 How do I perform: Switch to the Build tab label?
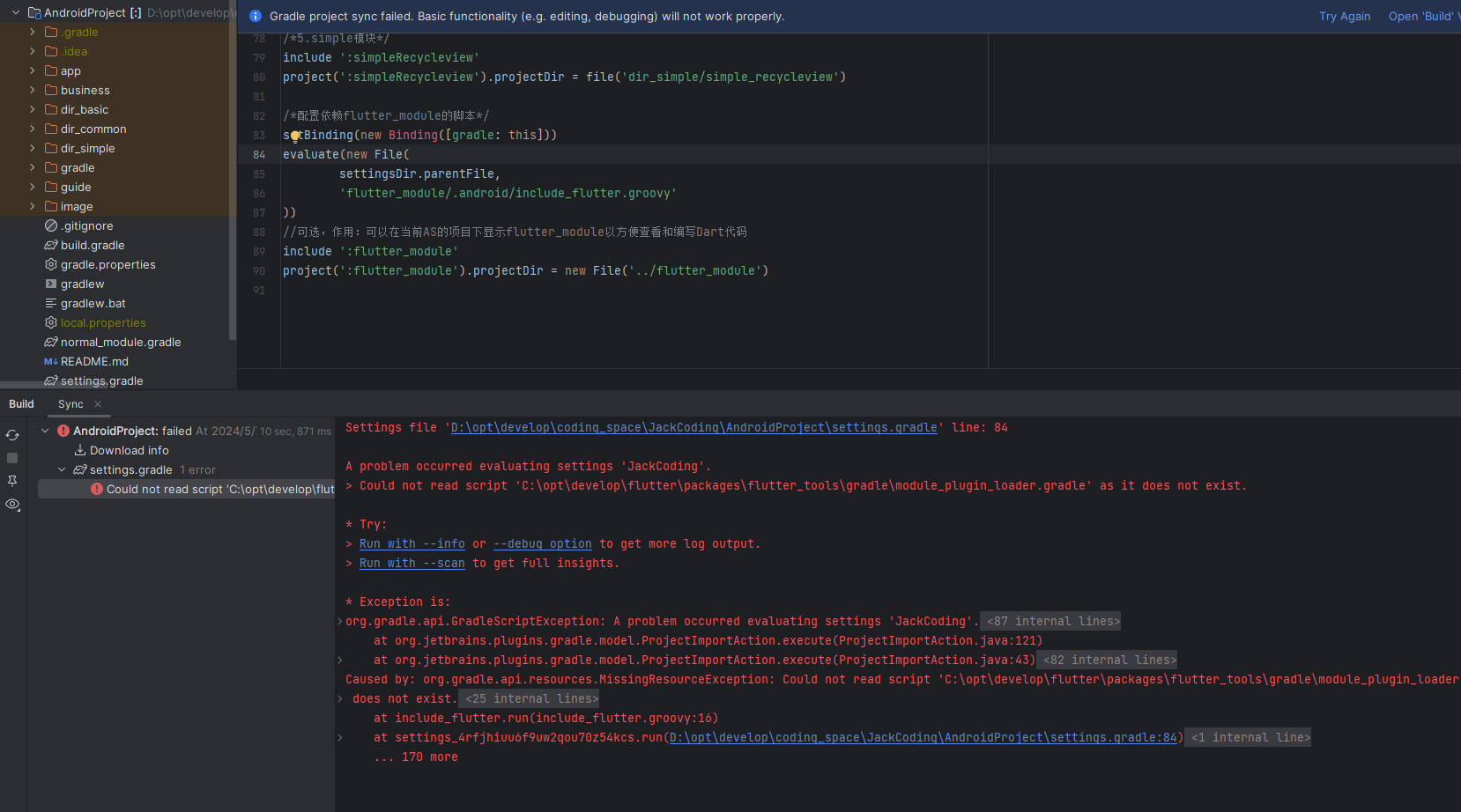pyautogui.click(x=21, y=404)
